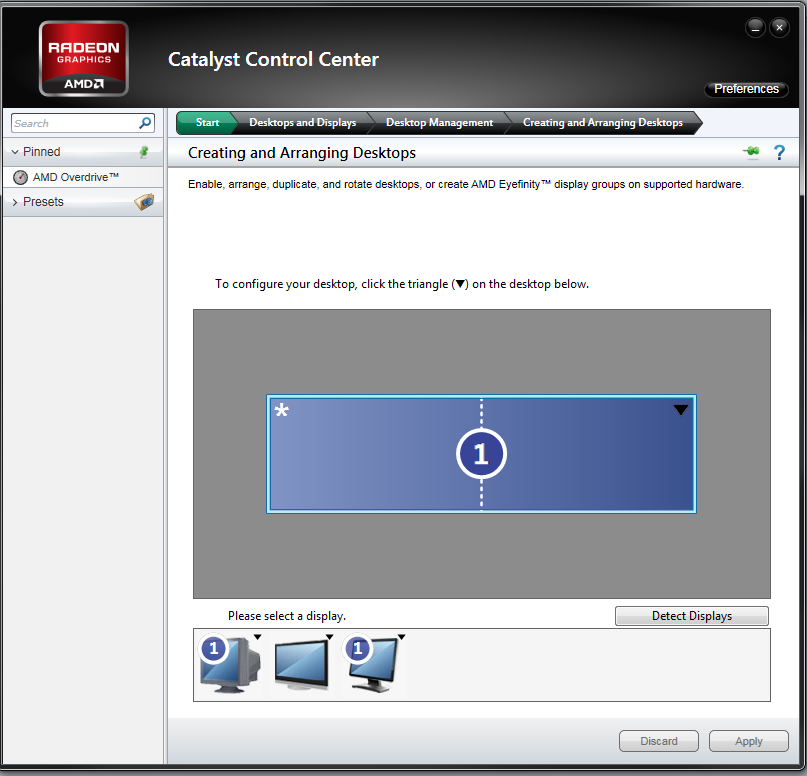Click the Apply button
The width and height of the screenshot is (807, 776).
(x=749, y=741)
